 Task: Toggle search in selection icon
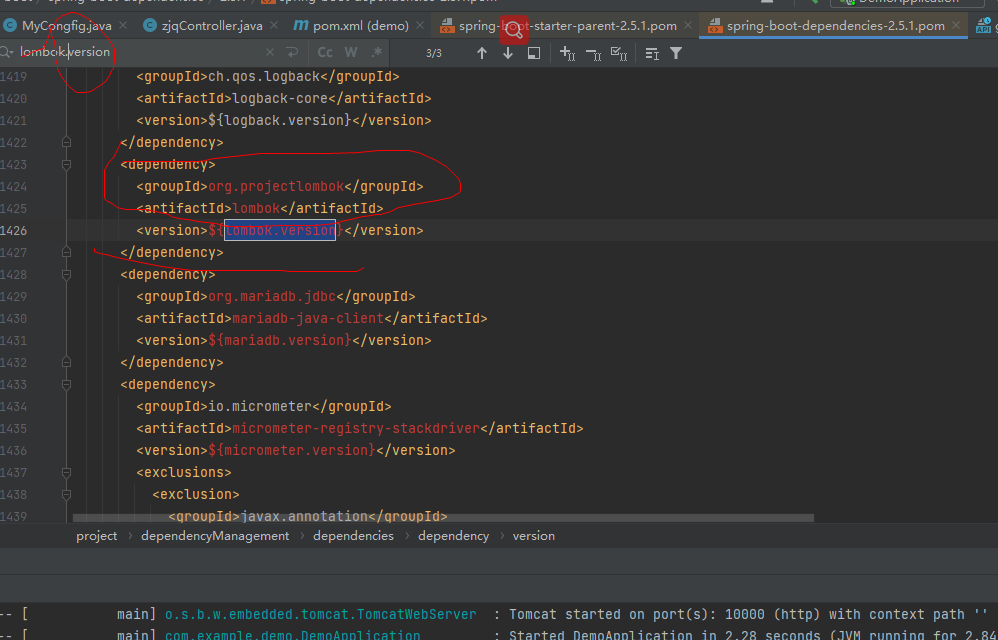[x=652, y=53]
